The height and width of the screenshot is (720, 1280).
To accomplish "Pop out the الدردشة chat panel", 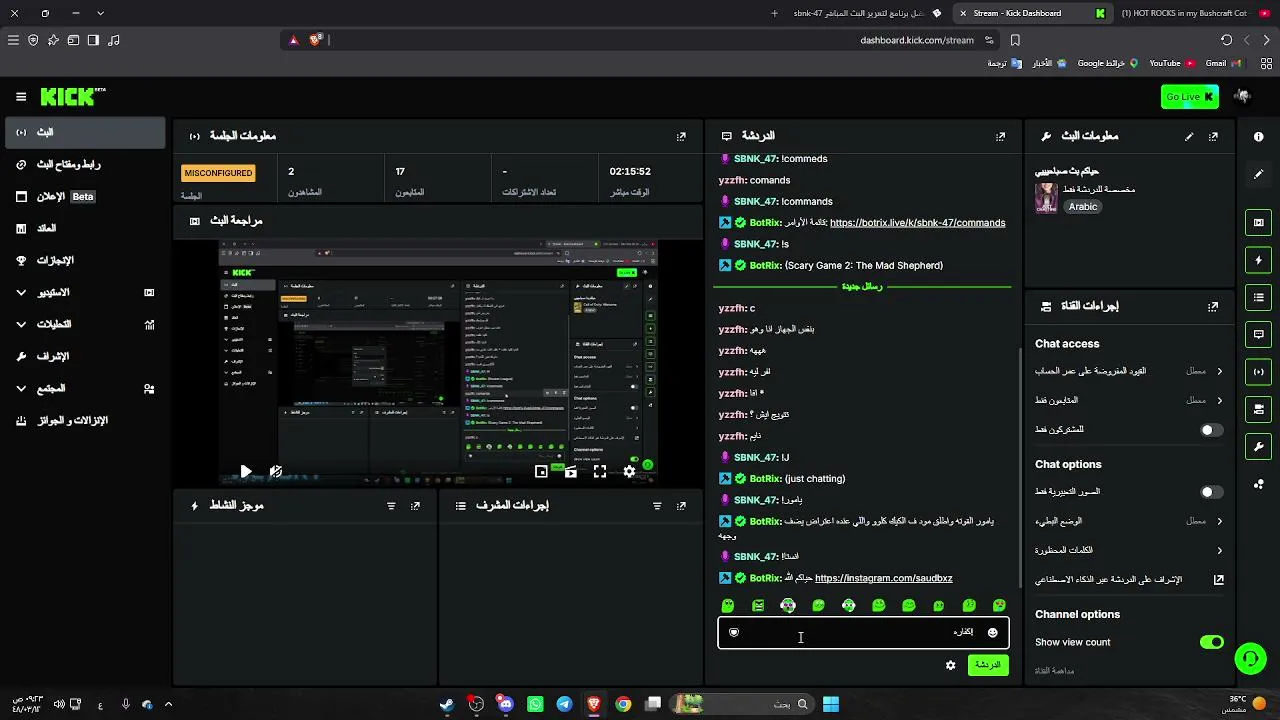I will click(1000, 136).
